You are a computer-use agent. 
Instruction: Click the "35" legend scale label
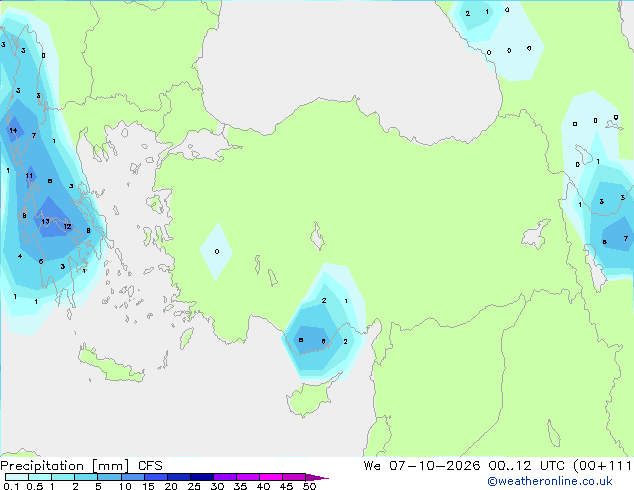[240, 486]
